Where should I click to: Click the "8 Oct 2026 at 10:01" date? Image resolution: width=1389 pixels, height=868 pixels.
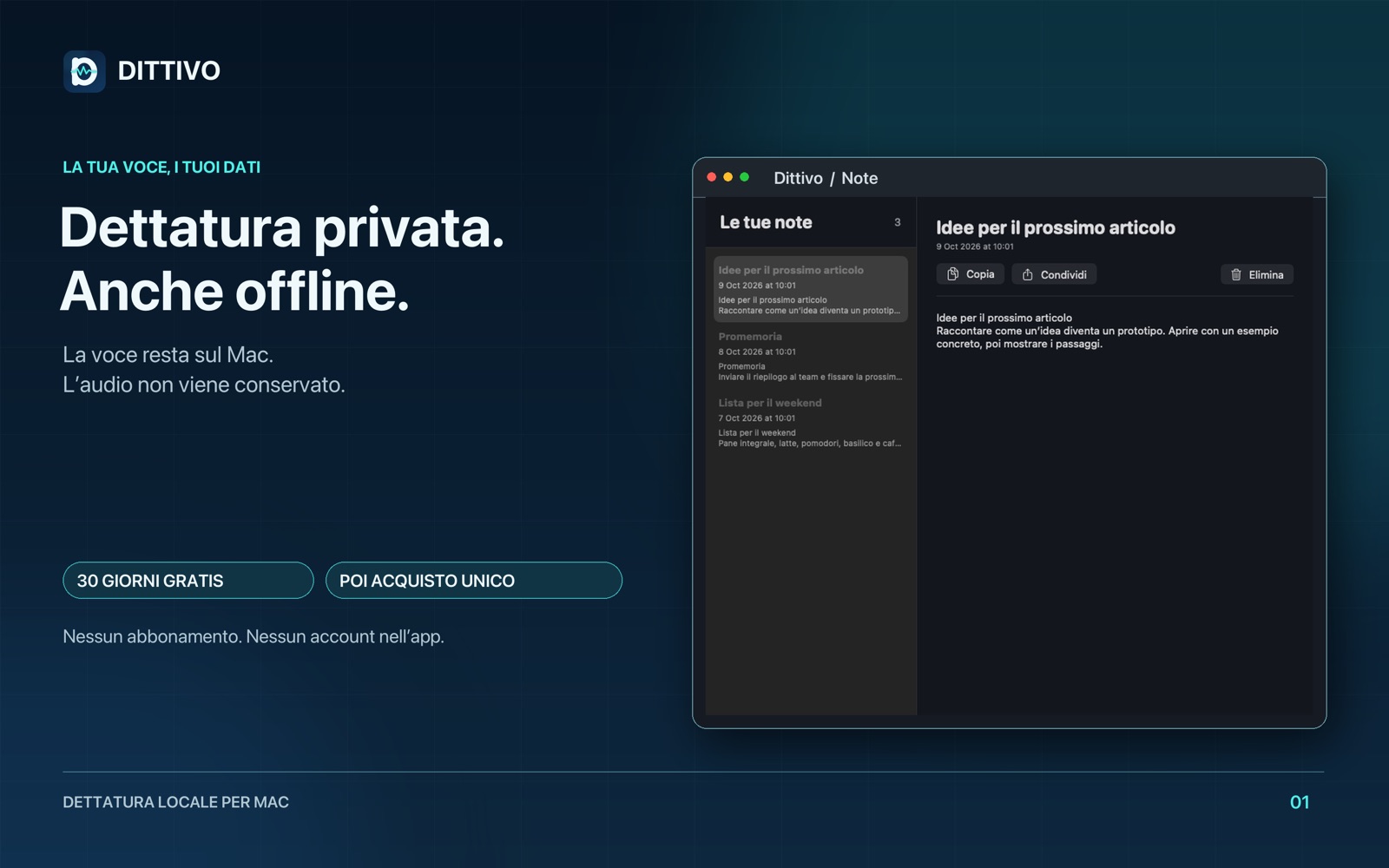pos(757,352)
